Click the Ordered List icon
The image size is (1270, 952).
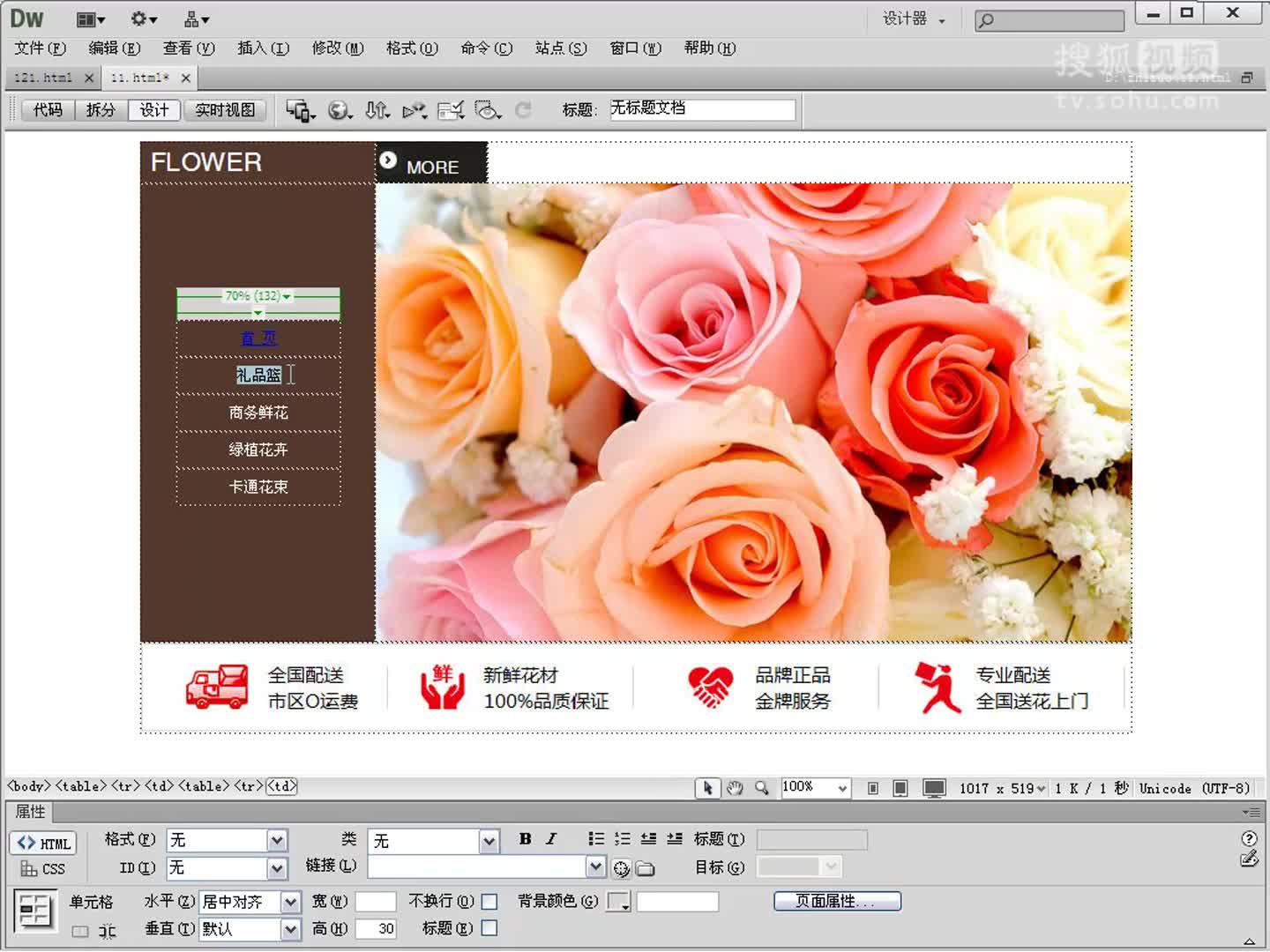(x=623, y=838)
